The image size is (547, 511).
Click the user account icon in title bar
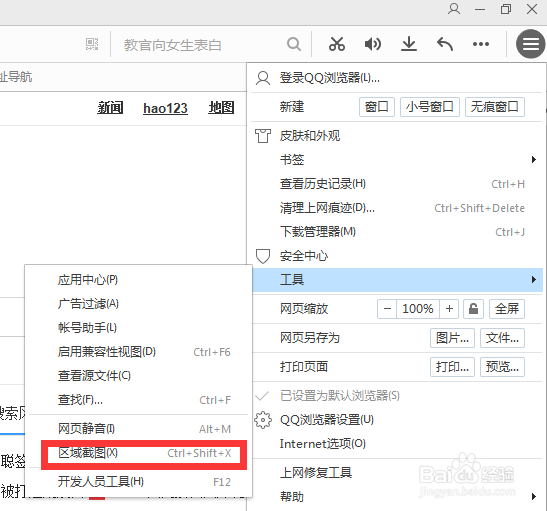[x=454, y=9]
